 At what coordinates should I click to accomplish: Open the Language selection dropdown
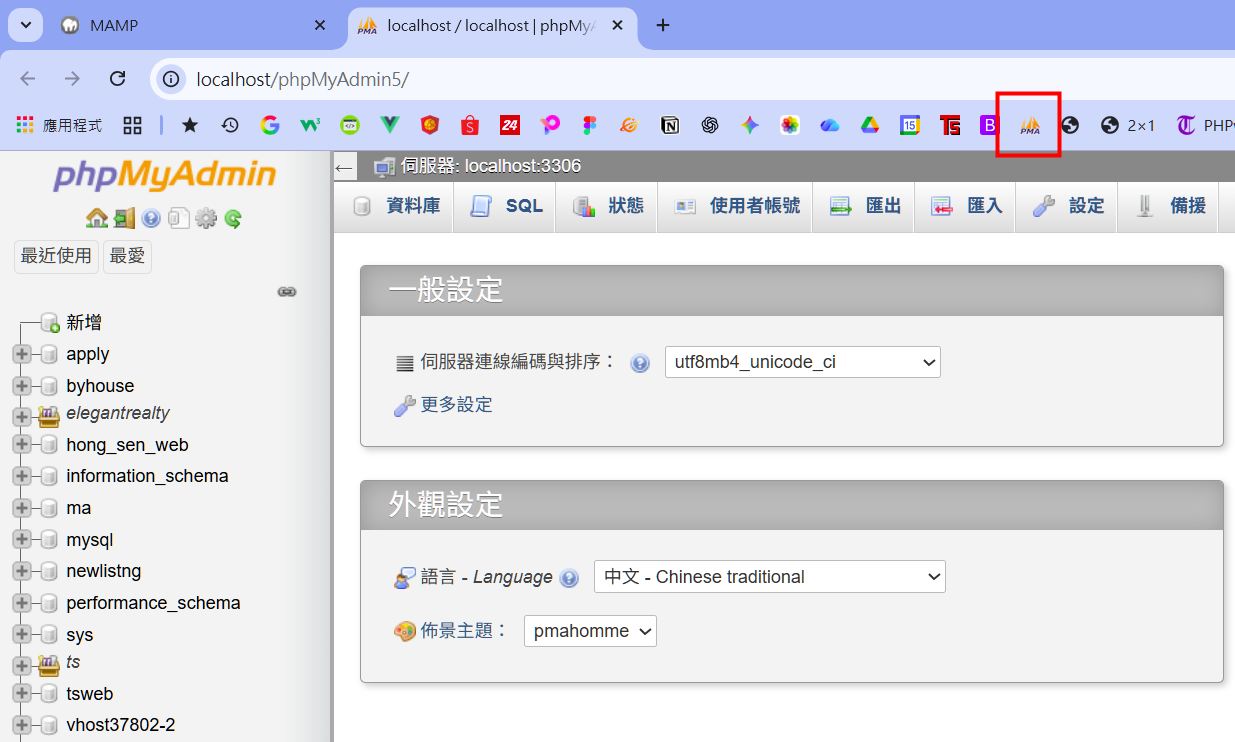pos(769,577)
